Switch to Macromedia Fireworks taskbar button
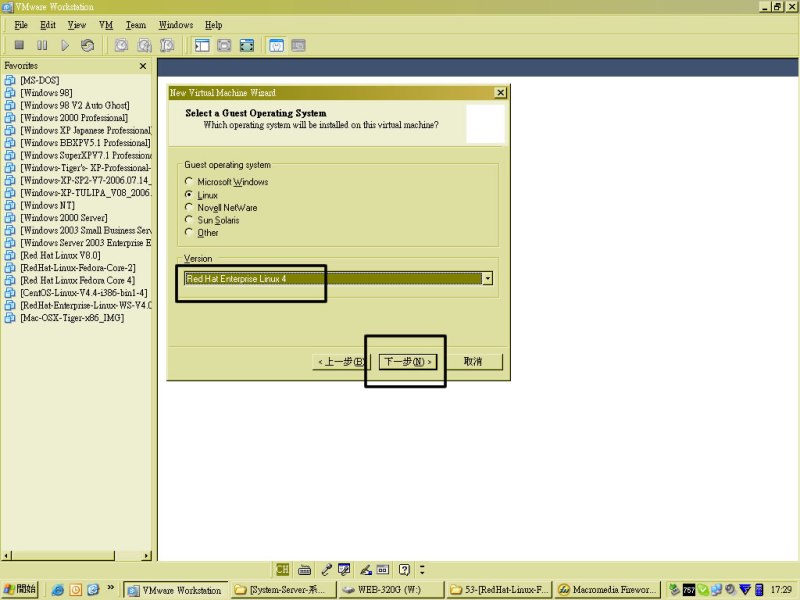This screenshot has width=800, height=600. pos(608,590)
